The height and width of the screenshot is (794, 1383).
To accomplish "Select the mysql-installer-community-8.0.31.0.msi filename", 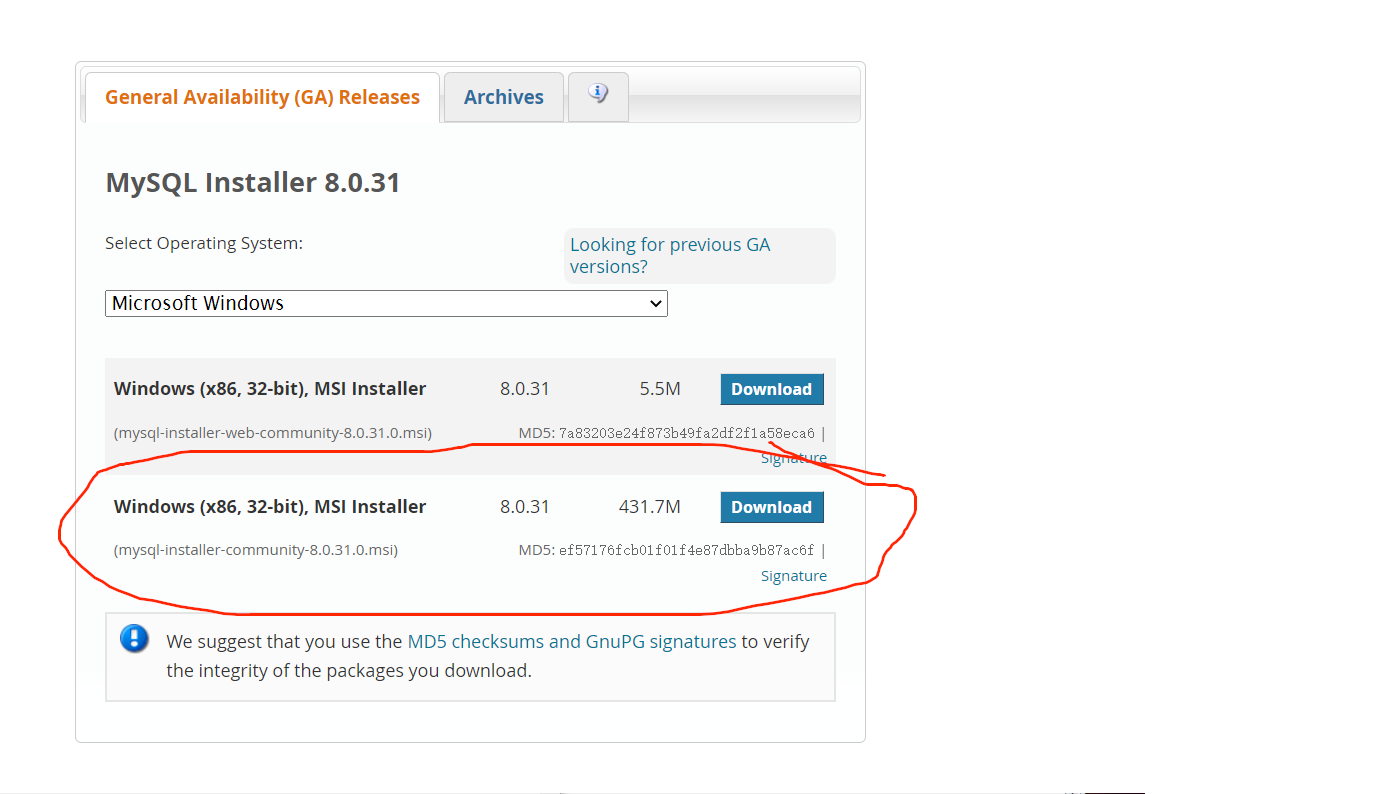I will click(256, 550).
